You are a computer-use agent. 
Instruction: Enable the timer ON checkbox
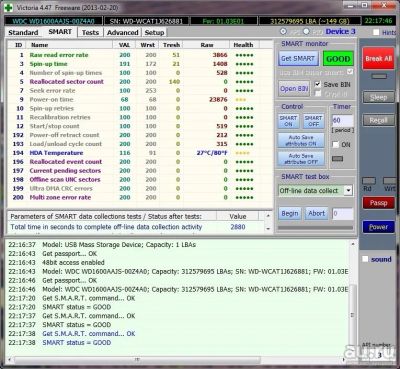coord(336,144)
